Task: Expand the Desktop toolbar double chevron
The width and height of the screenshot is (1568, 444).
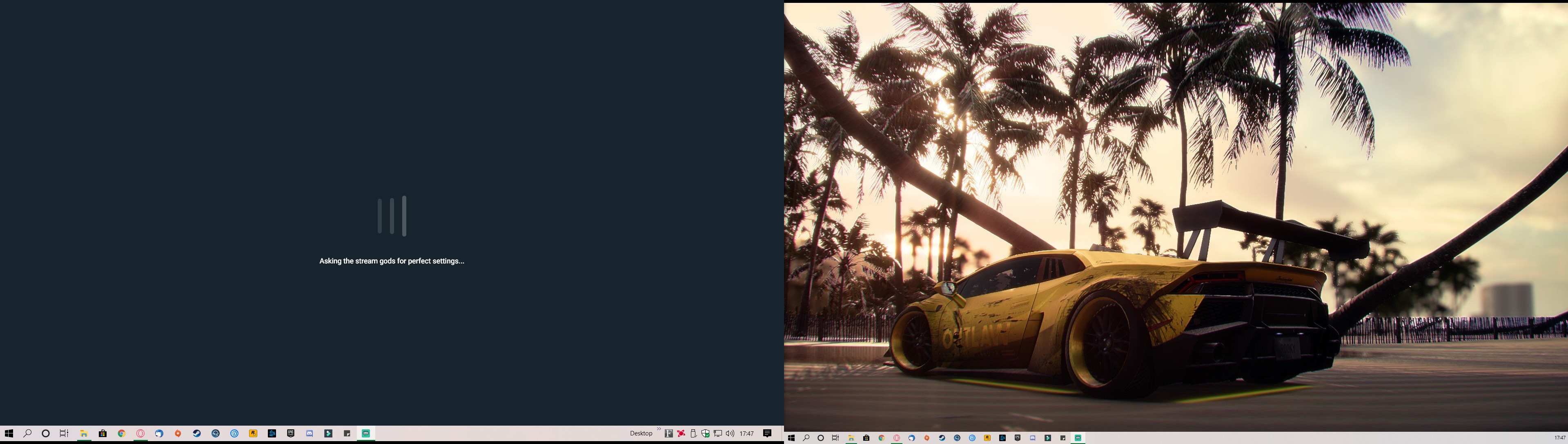Action: tap(659, 429)
